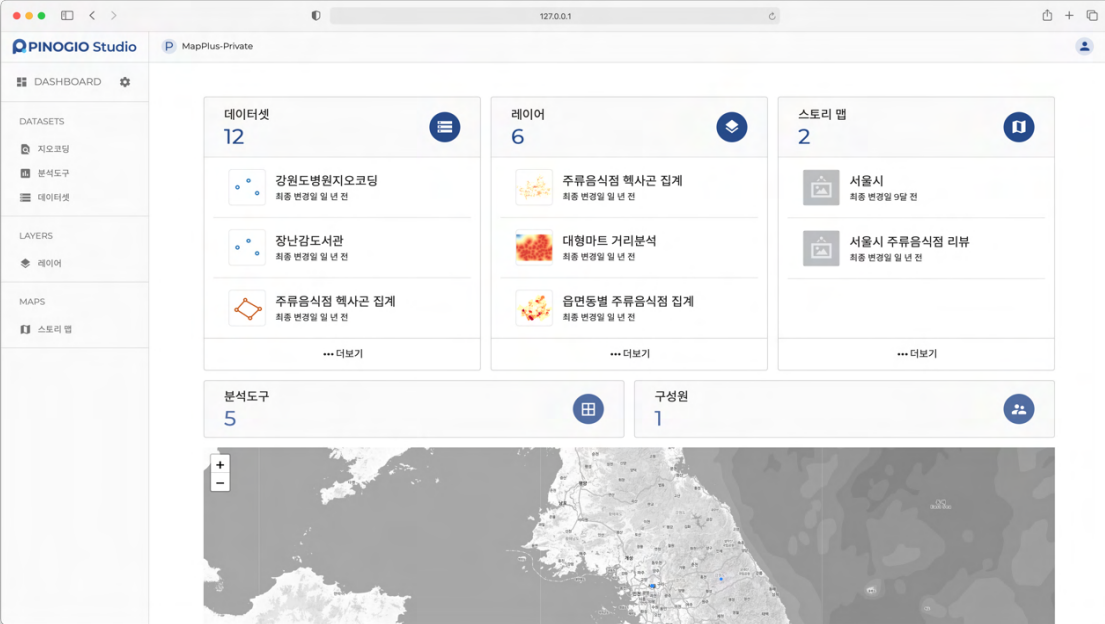Screen dimensions: 1105x624
Task: Open the 대형마트 거리분석 layer
Action: coord(609,241)
